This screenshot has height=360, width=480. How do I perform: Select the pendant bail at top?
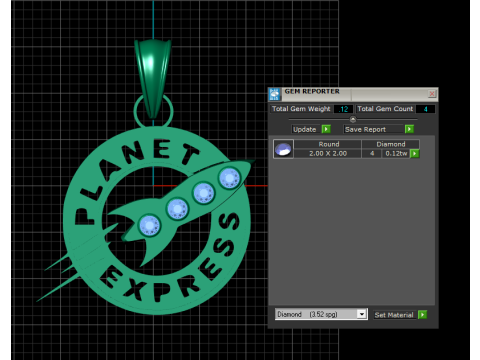[x=153, y=78]
